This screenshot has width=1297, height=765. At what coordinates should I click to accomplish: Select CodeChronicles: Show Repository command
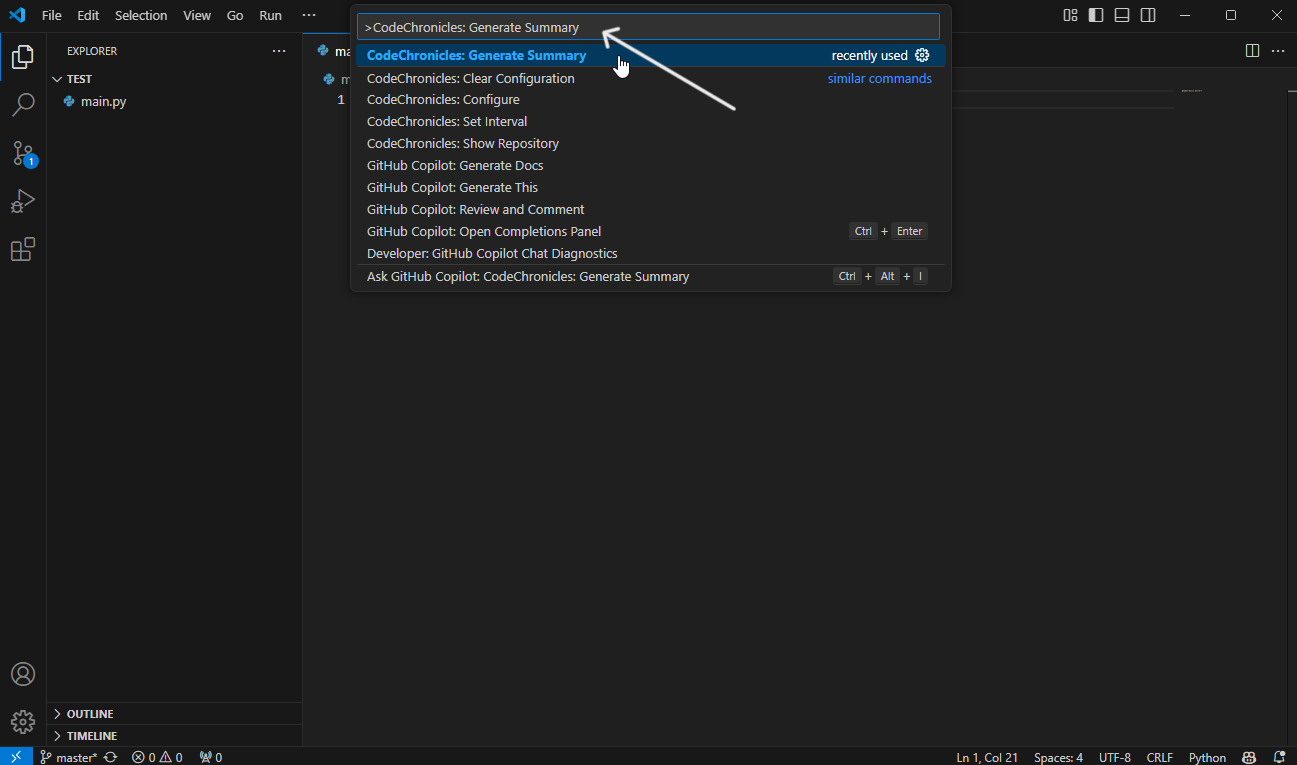651,144
